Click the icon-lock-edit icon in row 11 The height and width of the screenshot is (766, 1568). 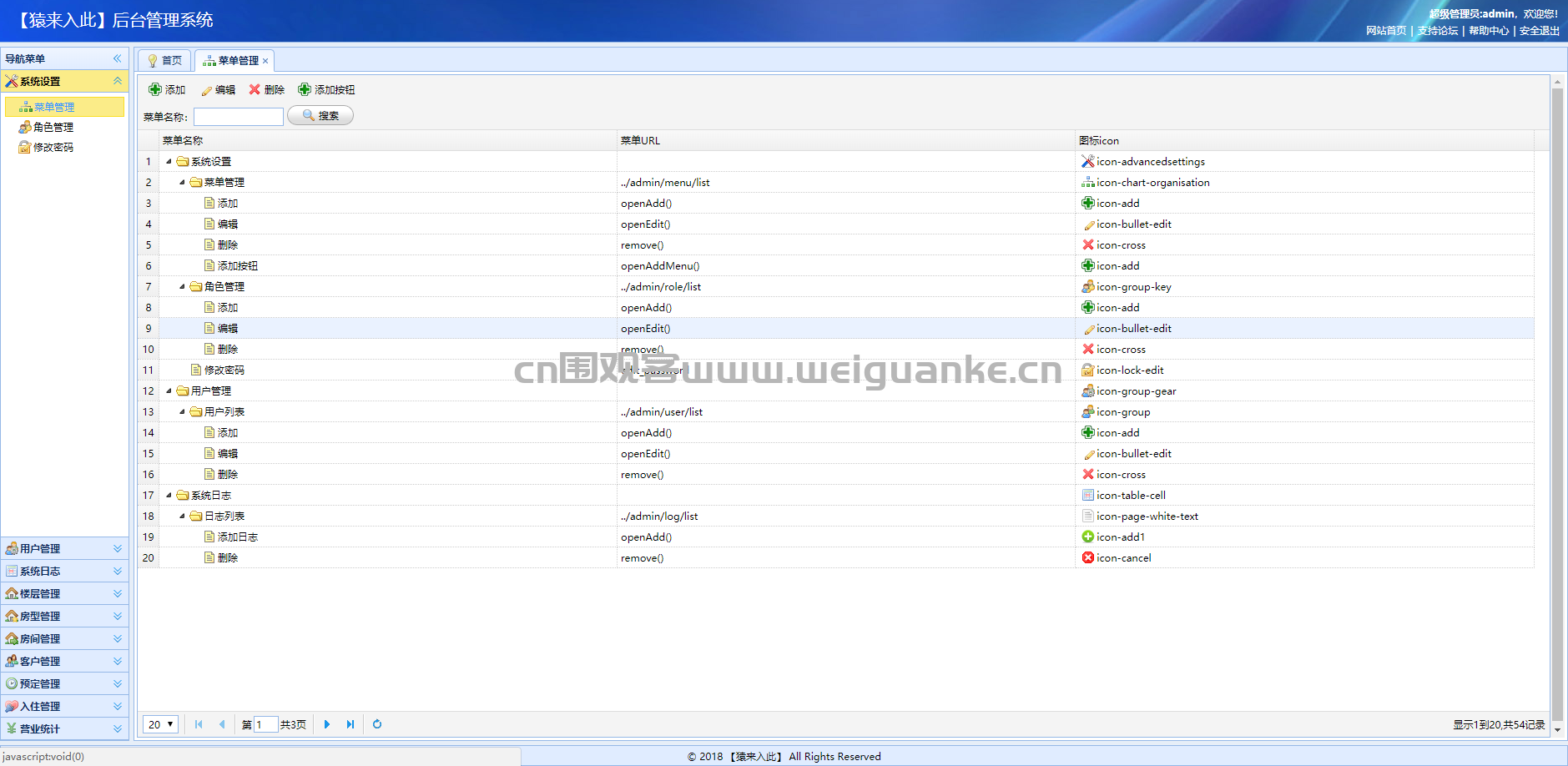pyautogui.click(x=1088, y=370)
